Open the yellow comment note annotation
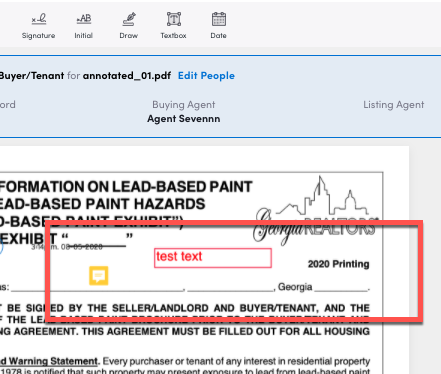Image resolution: width=441 pixels, height=374 pixels. (99, 276)
